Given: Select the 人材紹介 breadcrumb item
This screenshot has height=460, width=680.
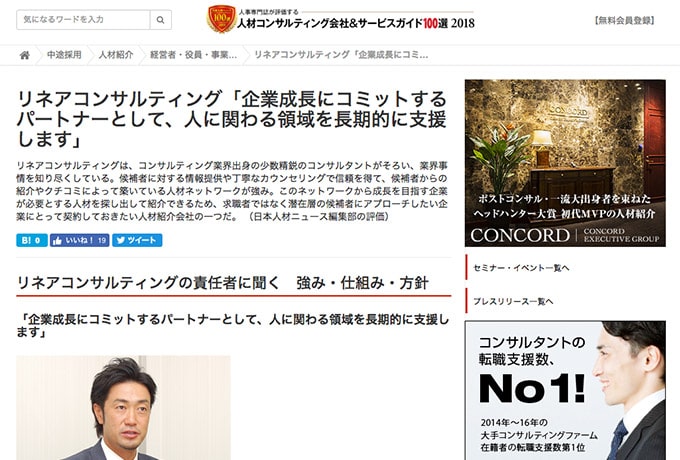Looking at the screenshot, I should coord(116,55).
